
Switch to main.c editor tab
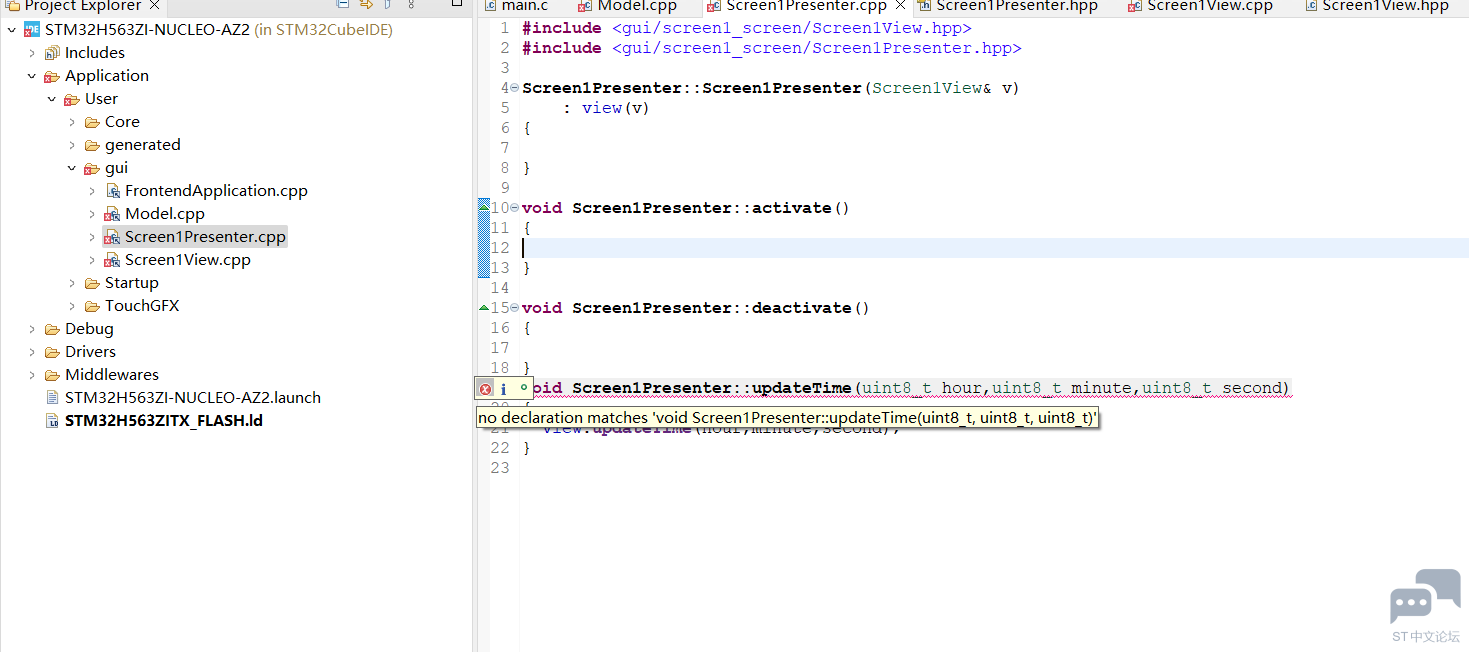tap(516, 6)
